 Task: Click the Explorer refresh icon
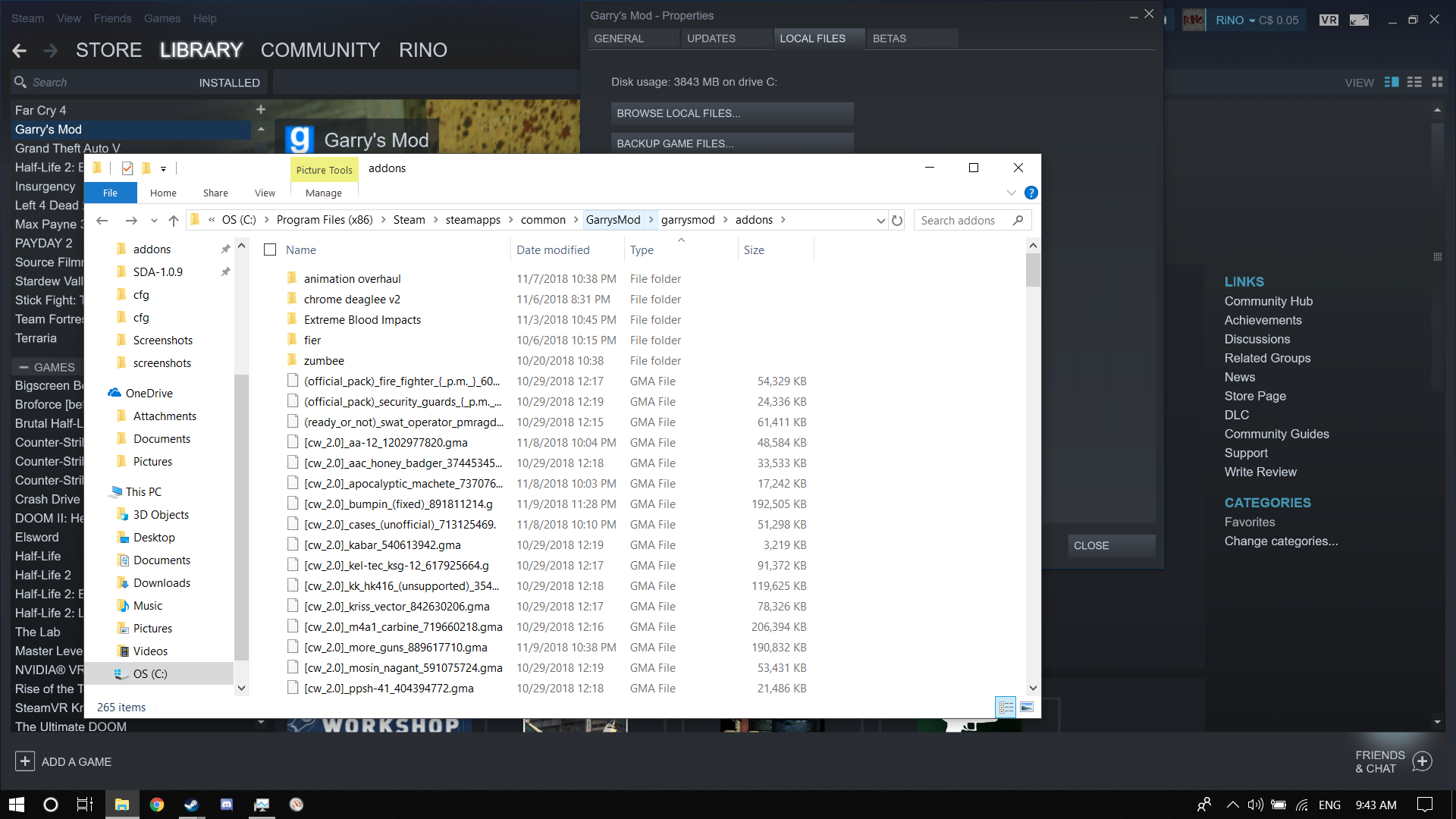(897, 221)
